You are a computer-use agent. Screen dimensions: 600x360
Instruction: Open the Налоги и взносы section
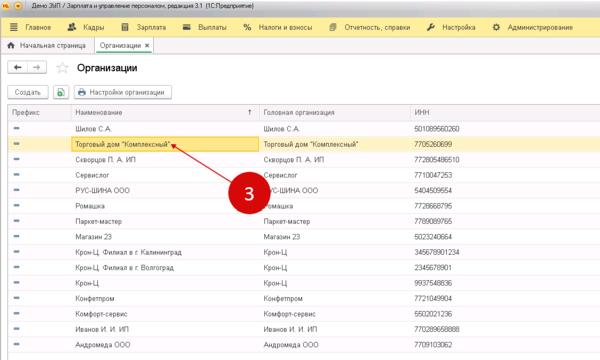tap(278, 27)
